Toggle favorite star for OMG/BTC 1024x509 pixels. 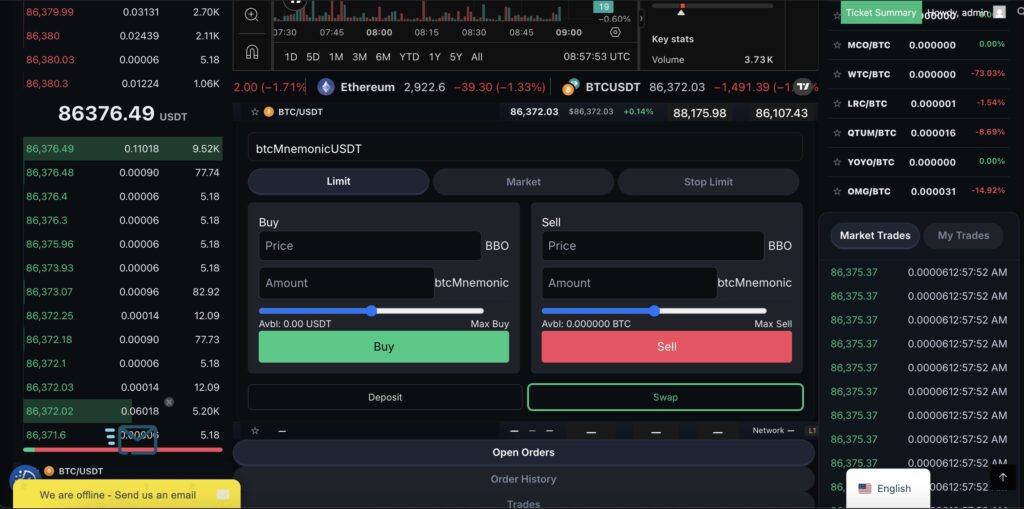click(836, 191)
